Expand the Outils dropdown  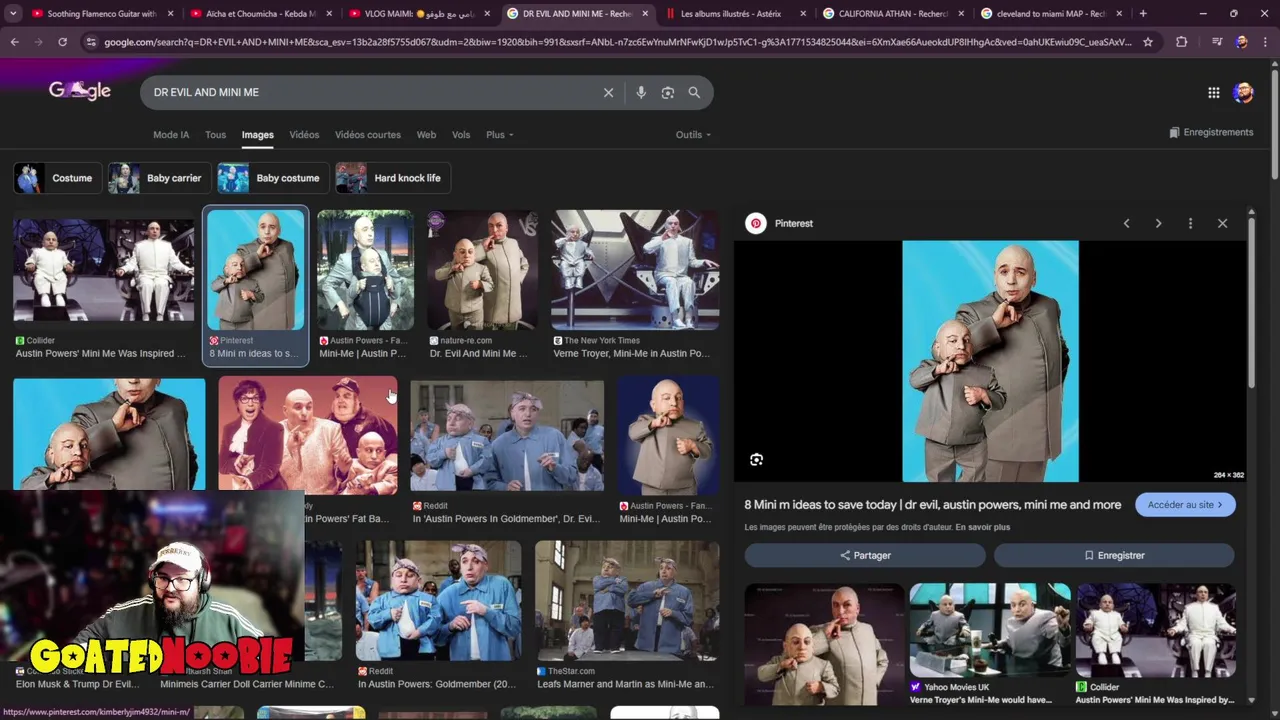click(x=693, y=135)
